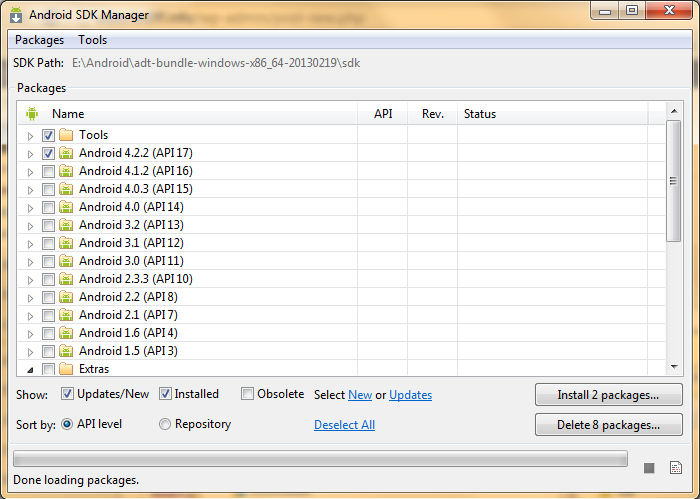Open the SDK Manager log icon
The height and width of the screenshot is (499, 700).
(x=676, y=467)
